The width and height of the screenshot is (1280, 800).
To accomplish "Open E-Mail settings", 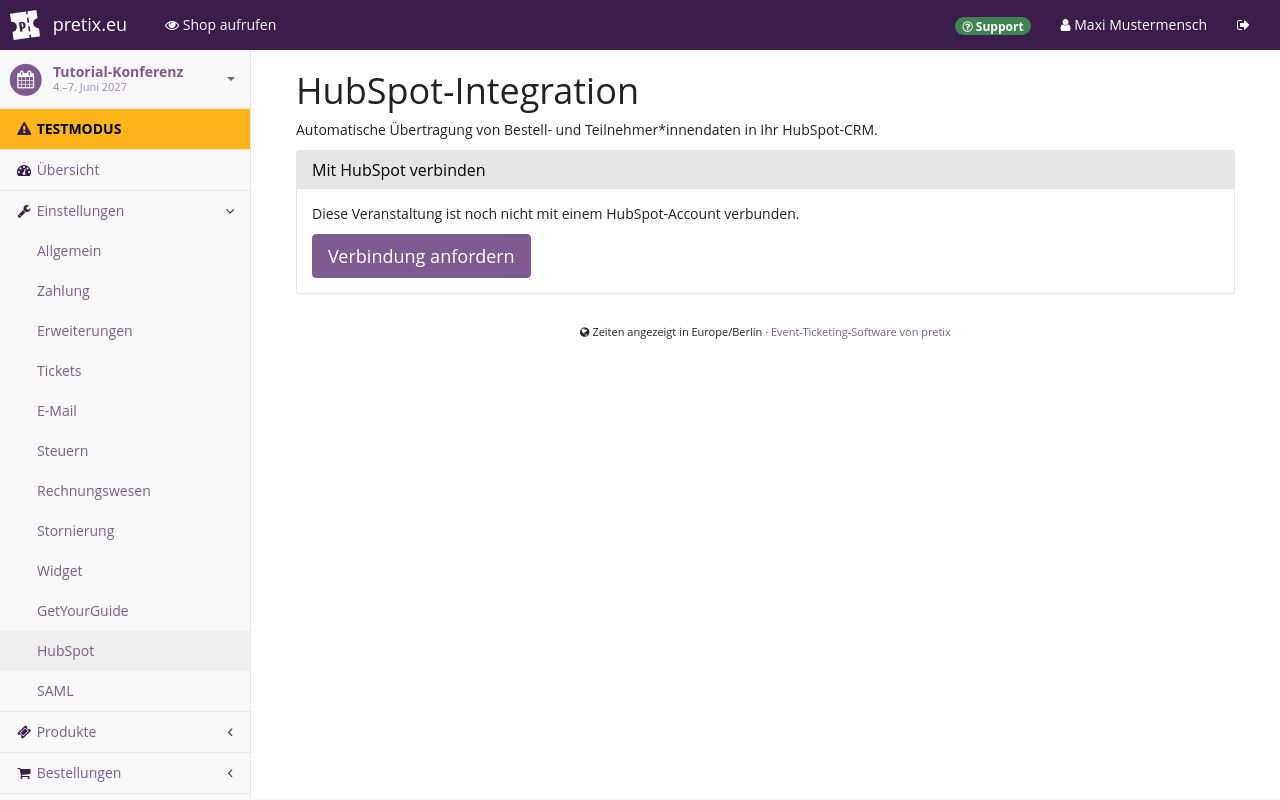I will tap(125, 411).
